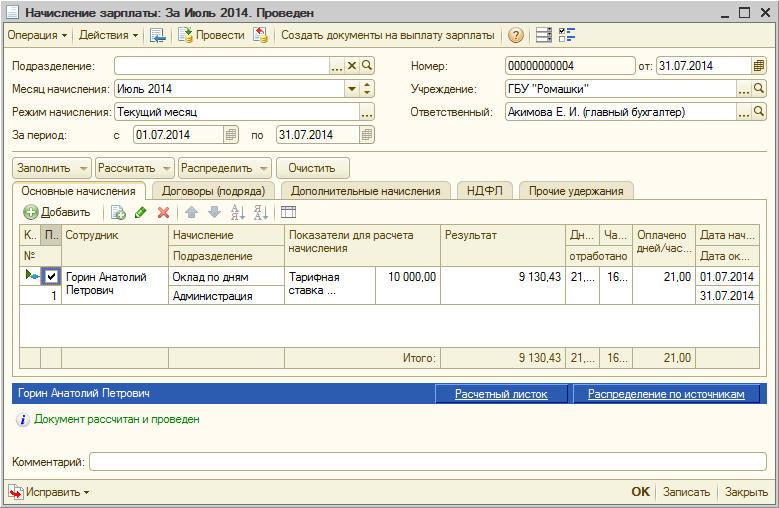Open Учреждение selection ellipsis button
This screenshot has width=779, height=508.
tap(744, 89)
